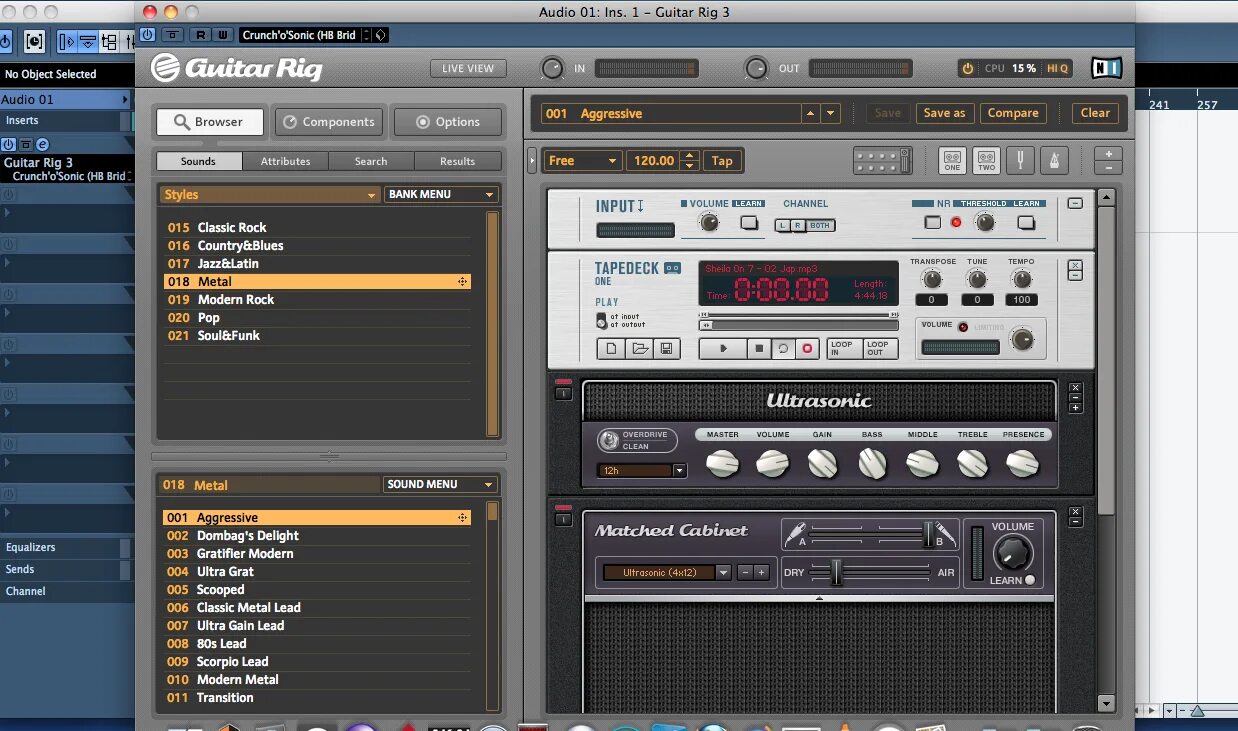Select the L input channel button
The image size is (1238, 731).
coord(783,225)
